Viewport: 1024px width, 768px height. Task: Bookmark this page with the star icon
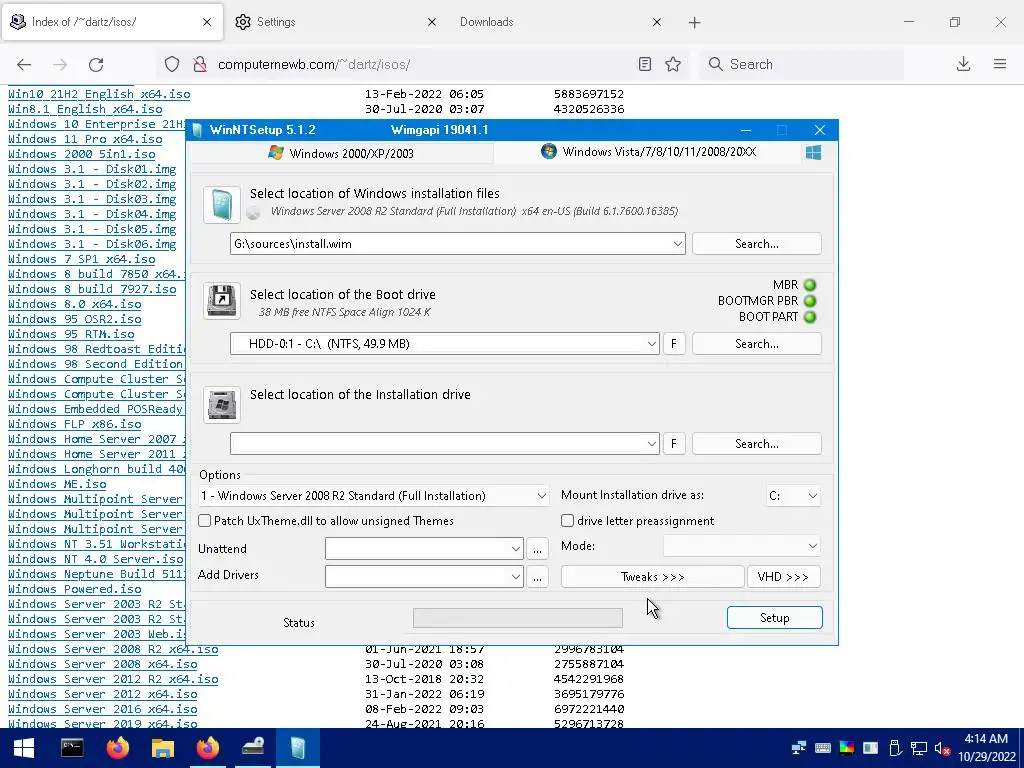[673, 64]
